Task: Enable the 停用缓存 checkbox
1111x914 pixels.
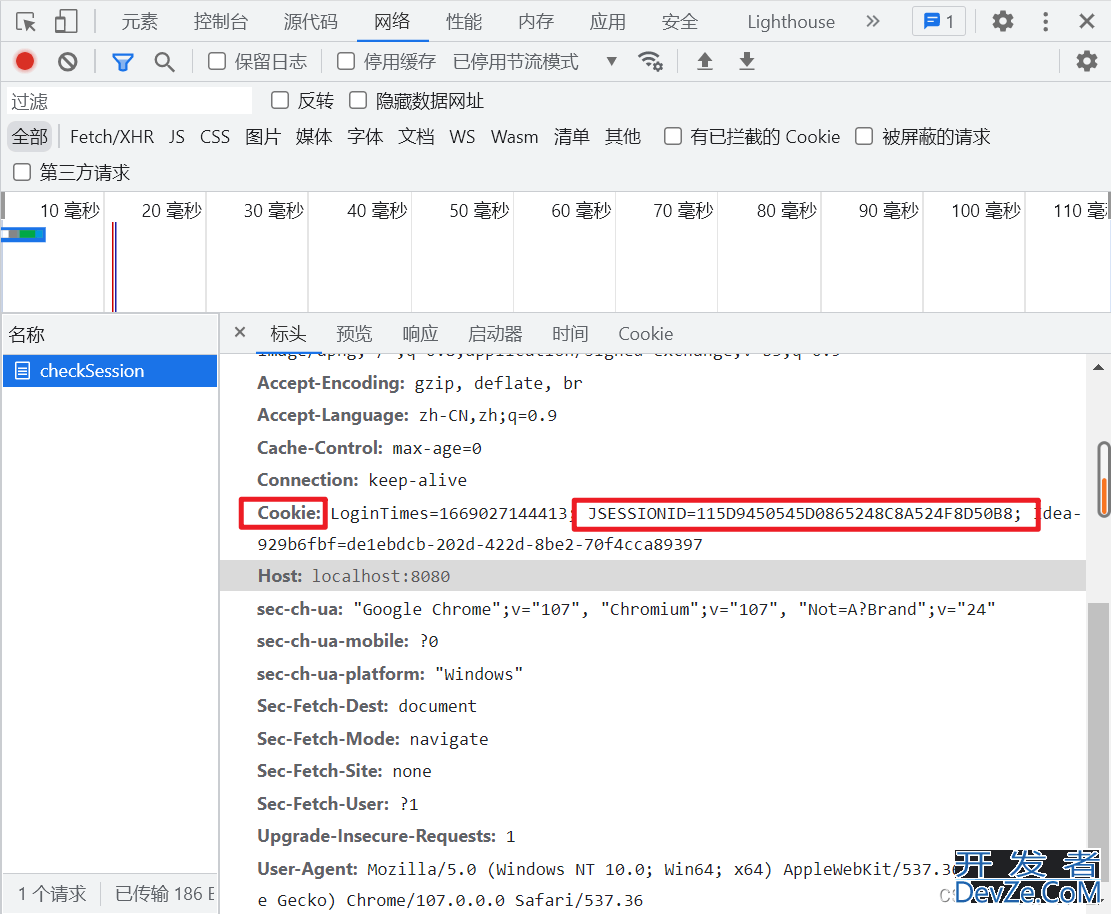Action: (x=346, y=62)
